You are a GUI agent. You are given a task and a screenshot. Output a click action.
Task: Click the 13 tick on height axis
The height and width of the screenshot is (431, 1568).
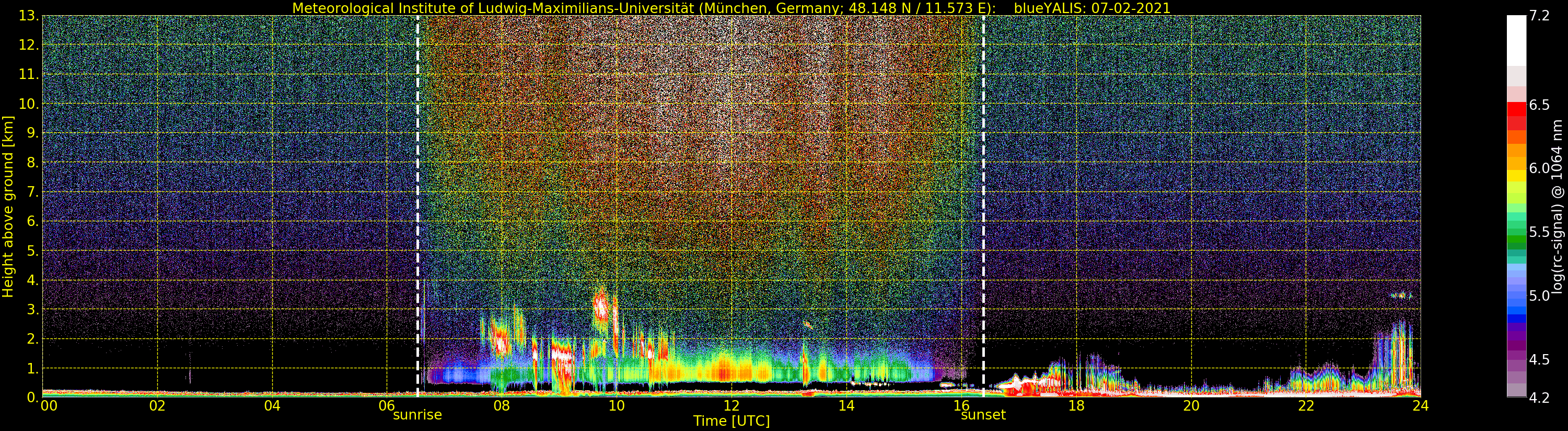click(28, 16)
